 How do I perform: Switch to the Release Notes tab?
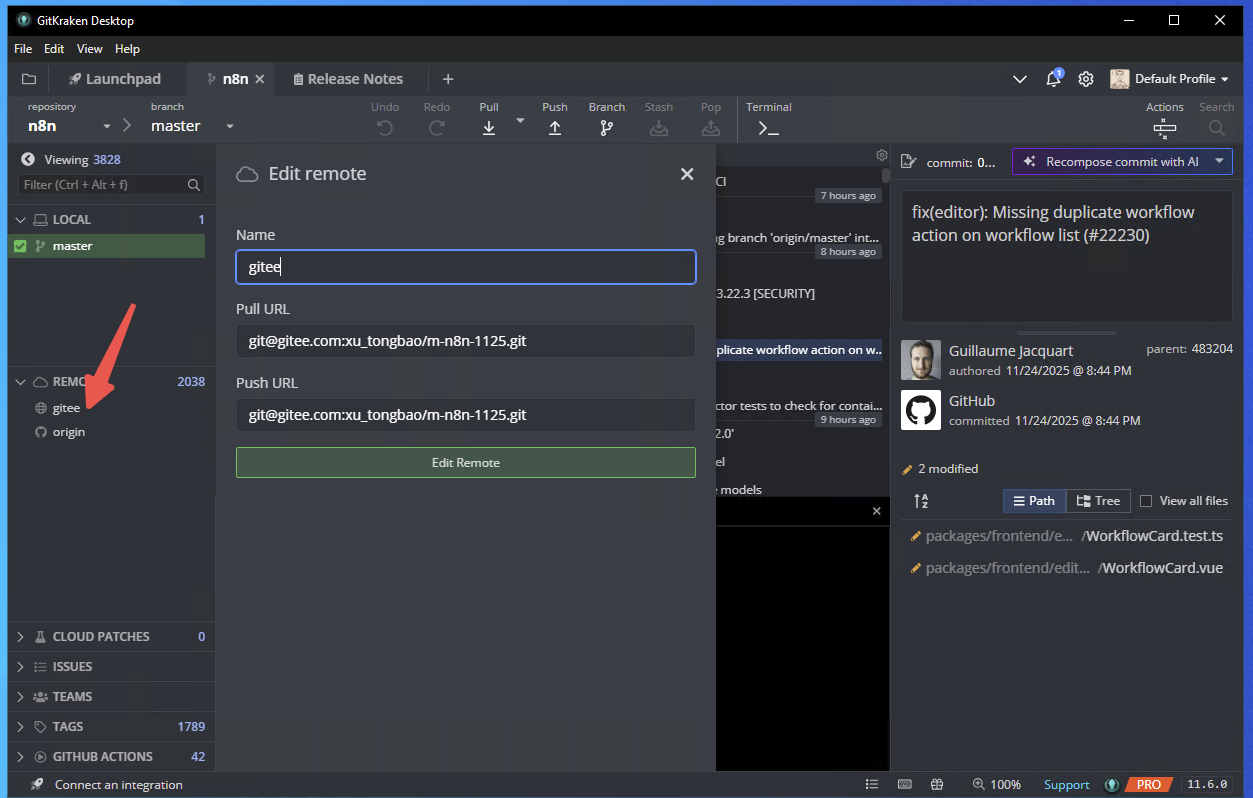[348, 79]
